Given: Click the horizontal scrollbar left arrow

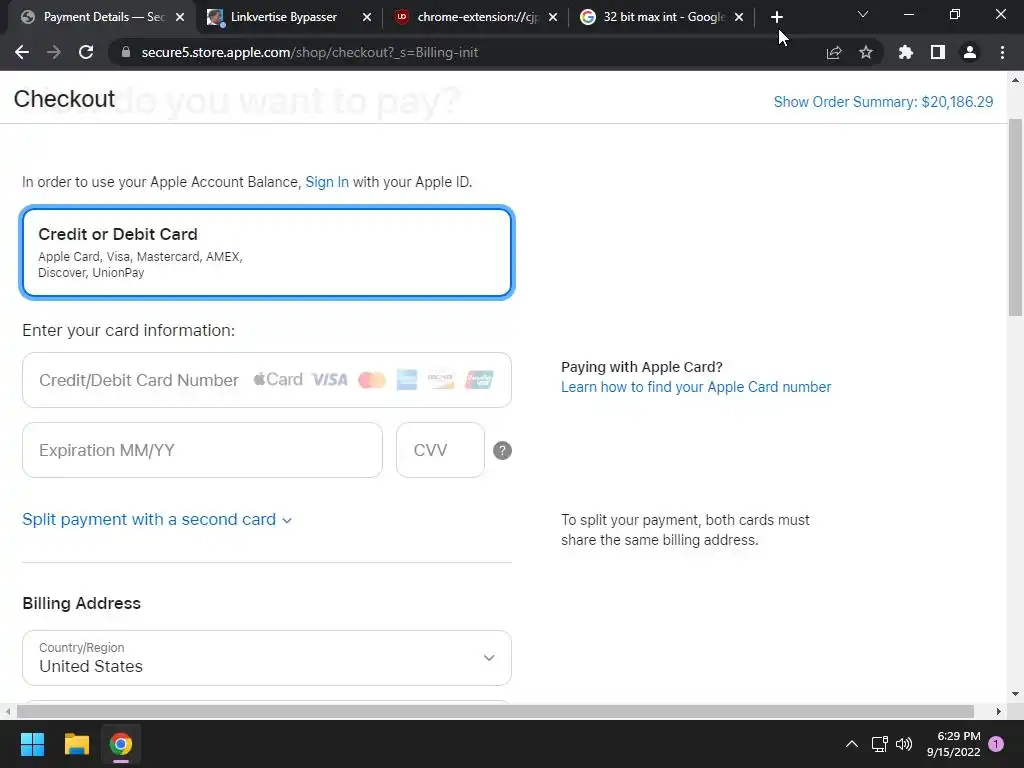Looking at the screenshot, I should click(x=7, y=711).
